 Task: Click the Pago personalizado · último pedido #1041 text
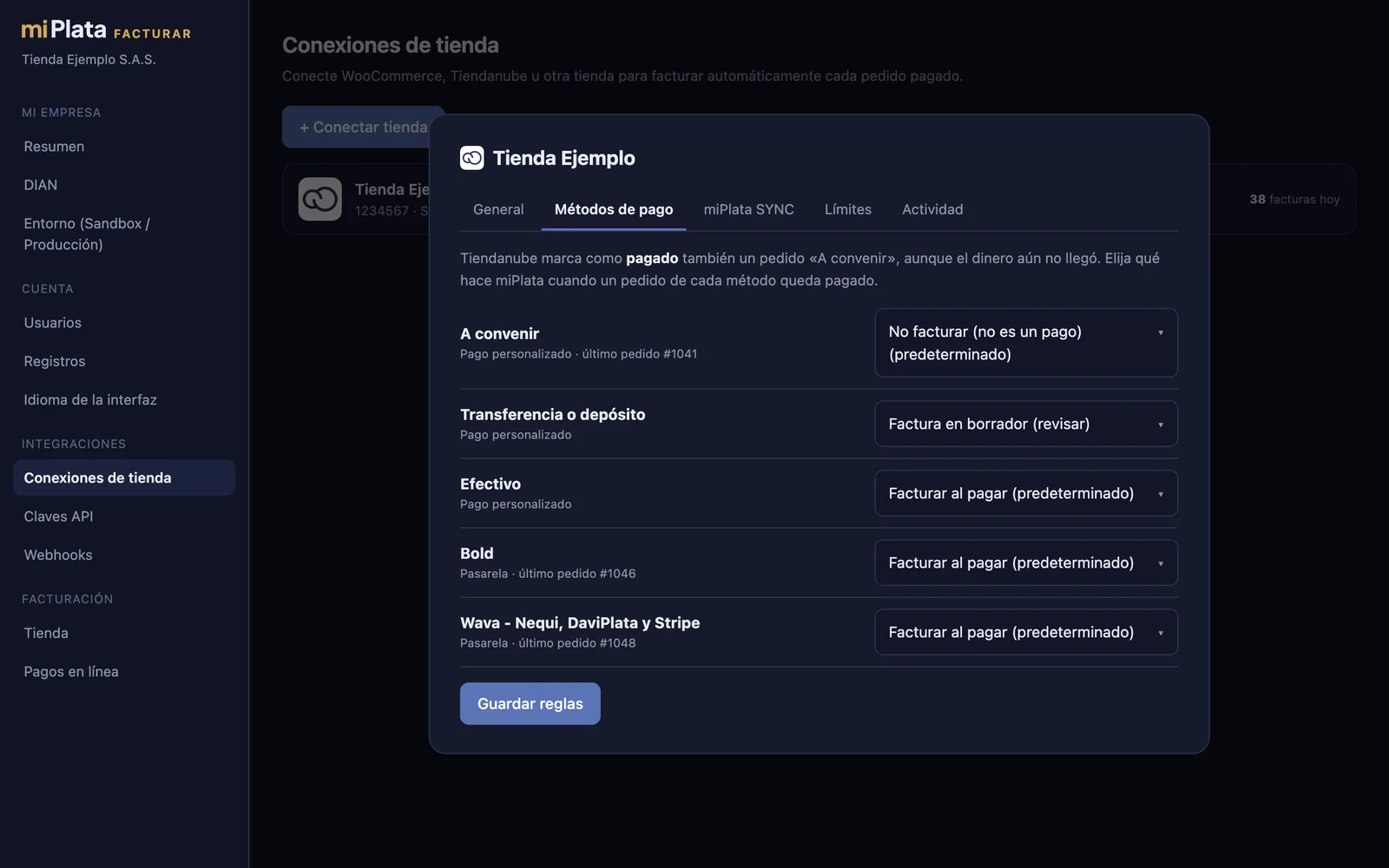coord(579,354)
